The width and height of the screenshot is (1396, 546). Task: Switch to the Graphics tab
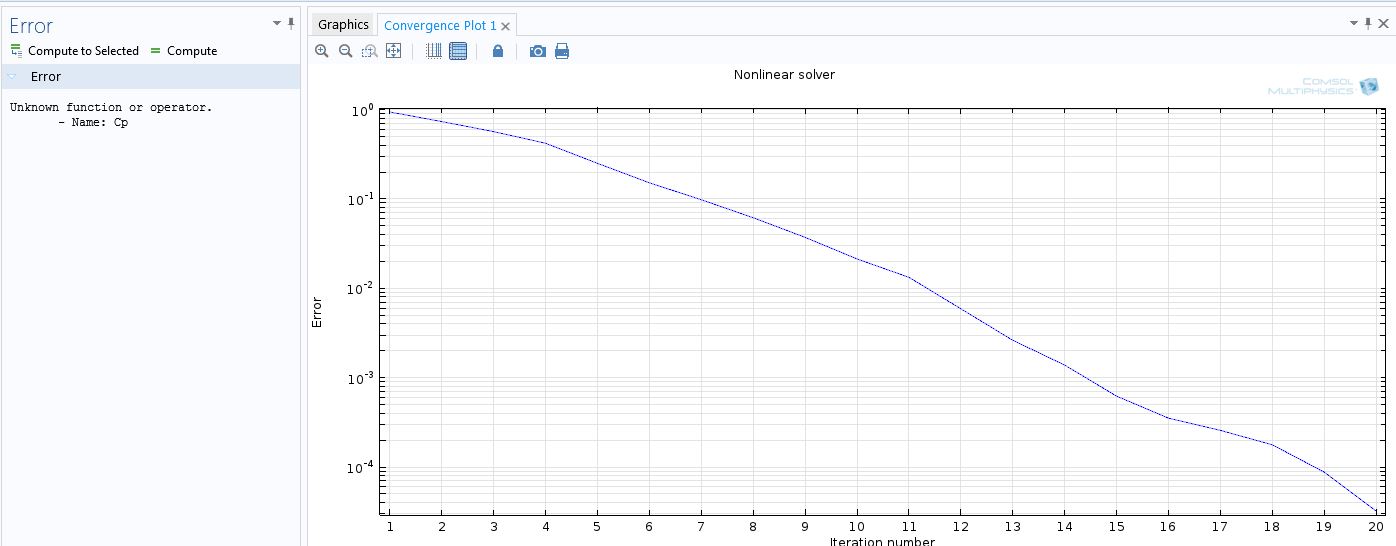point(343,25)
